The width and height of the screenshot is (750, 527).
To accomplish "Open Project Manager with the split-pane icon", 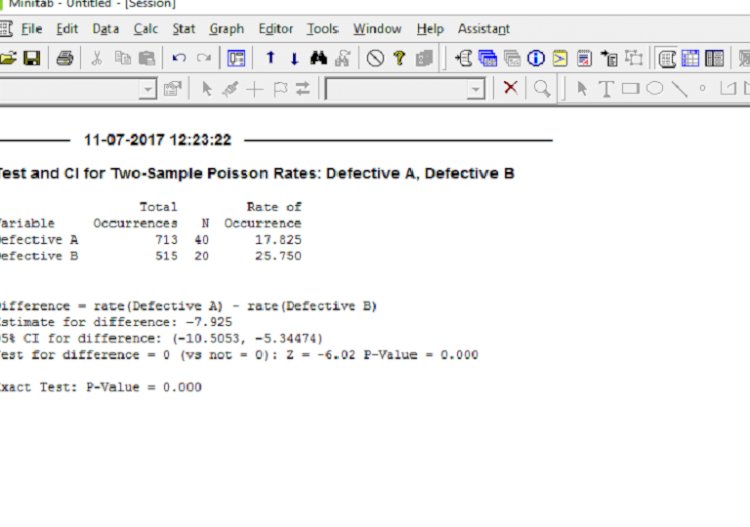I will coord(715,58).
